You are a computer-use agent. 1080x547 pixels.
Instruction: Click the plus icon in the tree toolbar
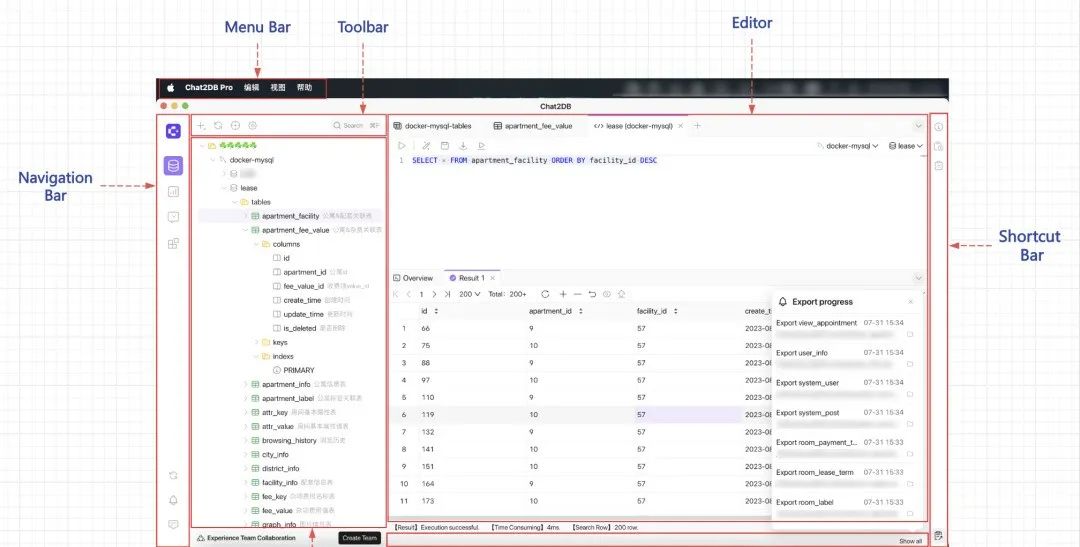201,126
